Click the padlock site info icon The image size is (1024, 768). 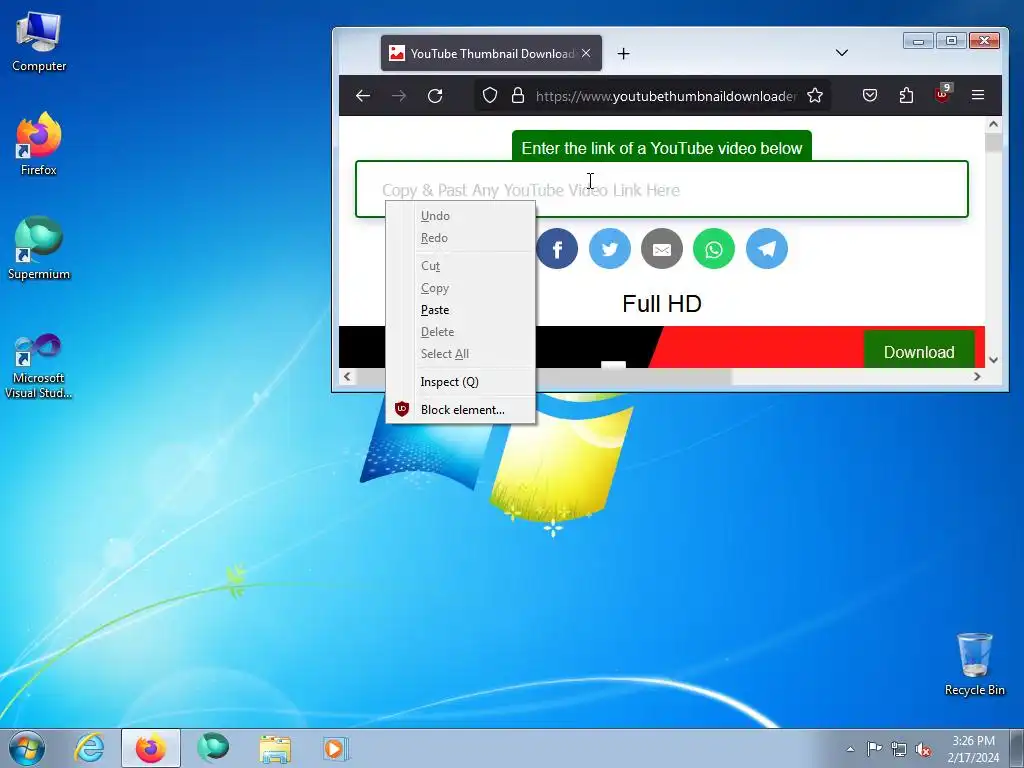(x=518, y=96)
